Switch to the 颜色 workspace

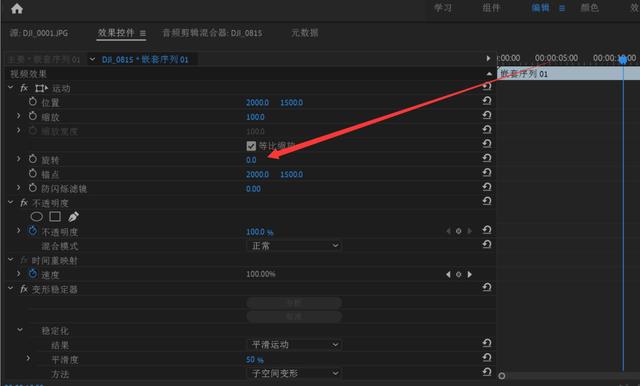pos(589,8)
